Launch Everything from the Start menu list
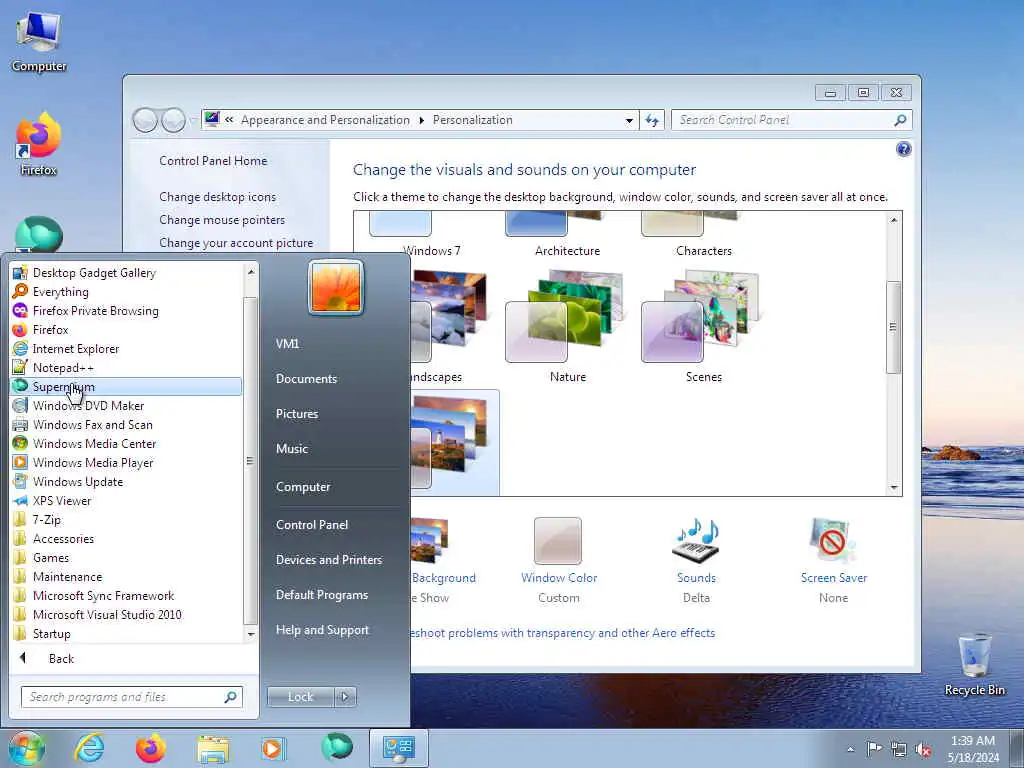Screen dimensions: 1024x768 click(125, 292)
